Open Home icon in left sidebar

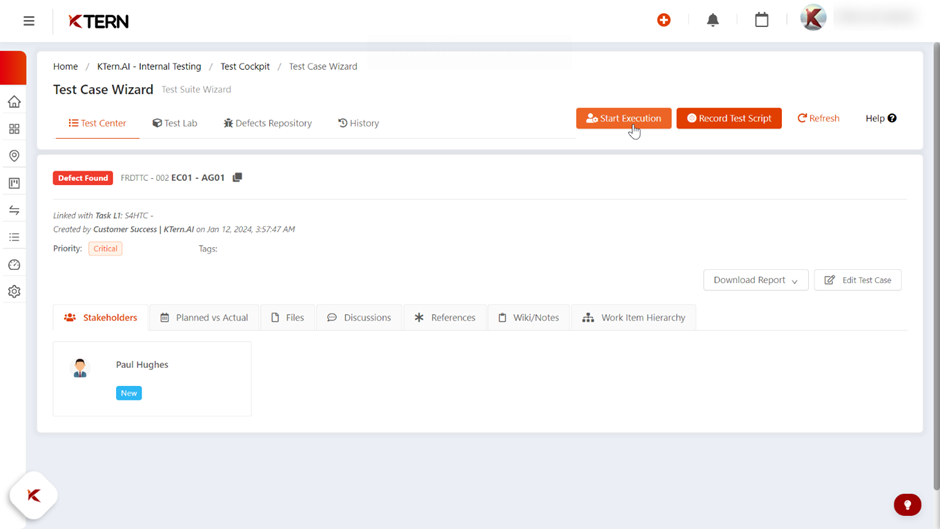[x=14, y=102]
